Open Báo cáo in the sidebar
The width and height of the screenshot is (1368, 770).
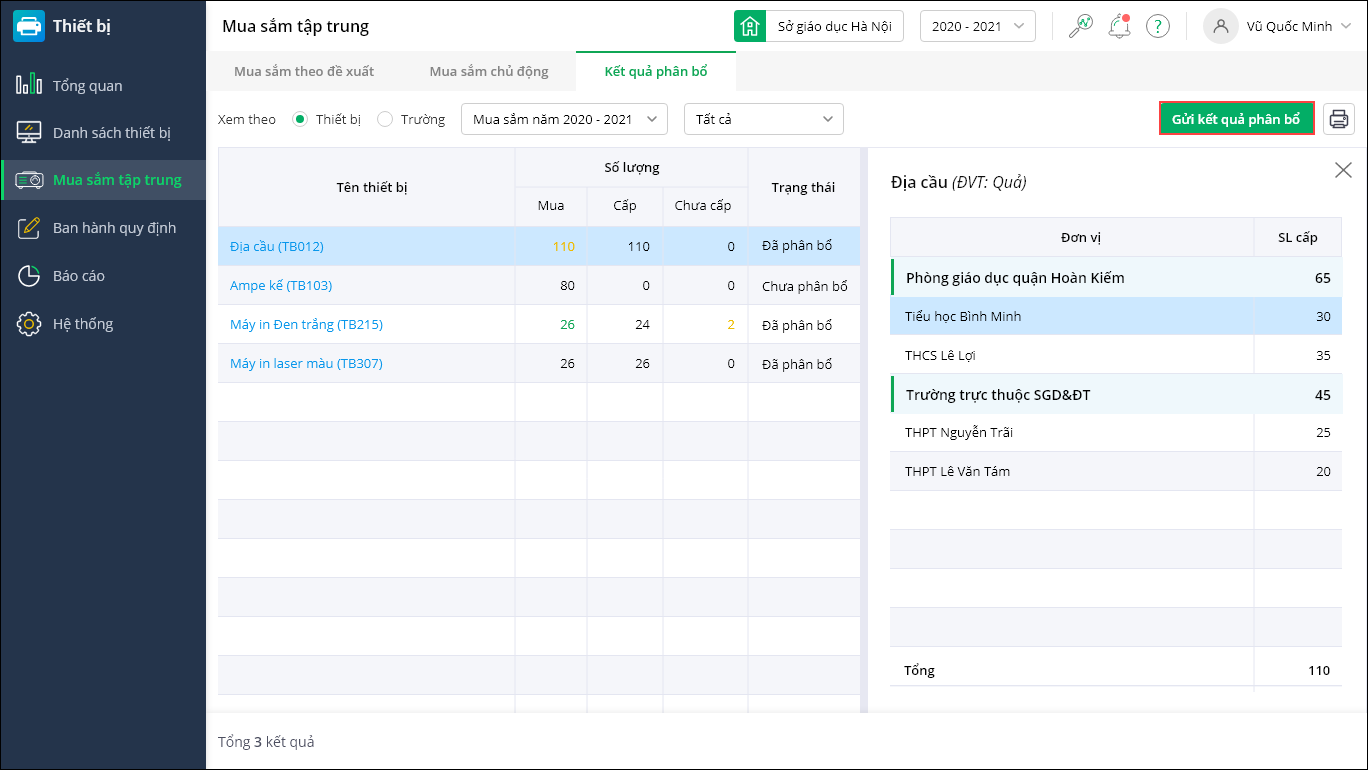tap(79, 276)
